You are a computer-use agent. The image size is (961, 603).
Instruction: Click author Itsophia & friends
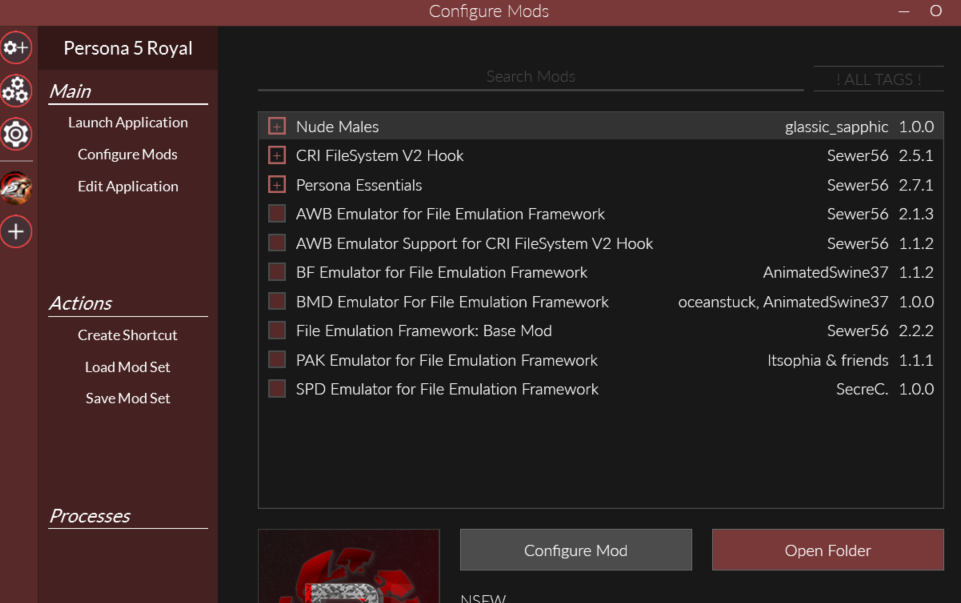click(827, 360)
